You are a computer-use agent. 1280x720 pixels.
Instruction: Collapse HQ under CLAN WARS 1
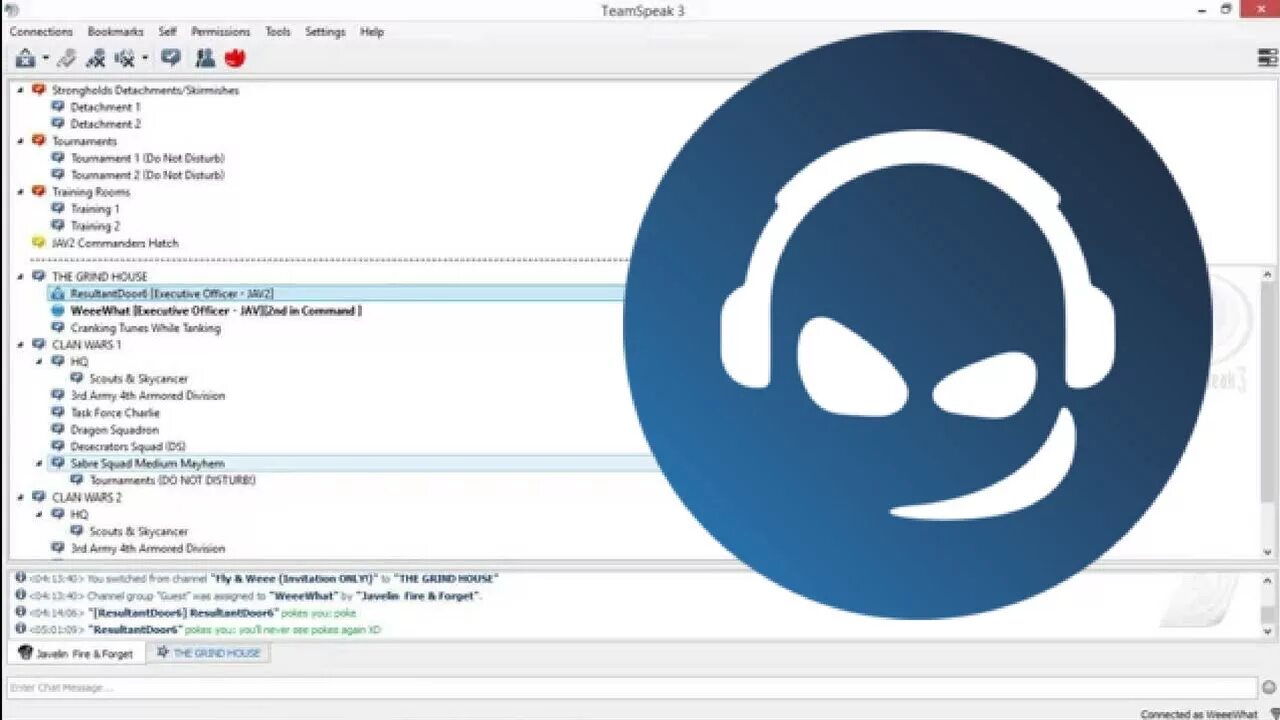pos(40,362)
